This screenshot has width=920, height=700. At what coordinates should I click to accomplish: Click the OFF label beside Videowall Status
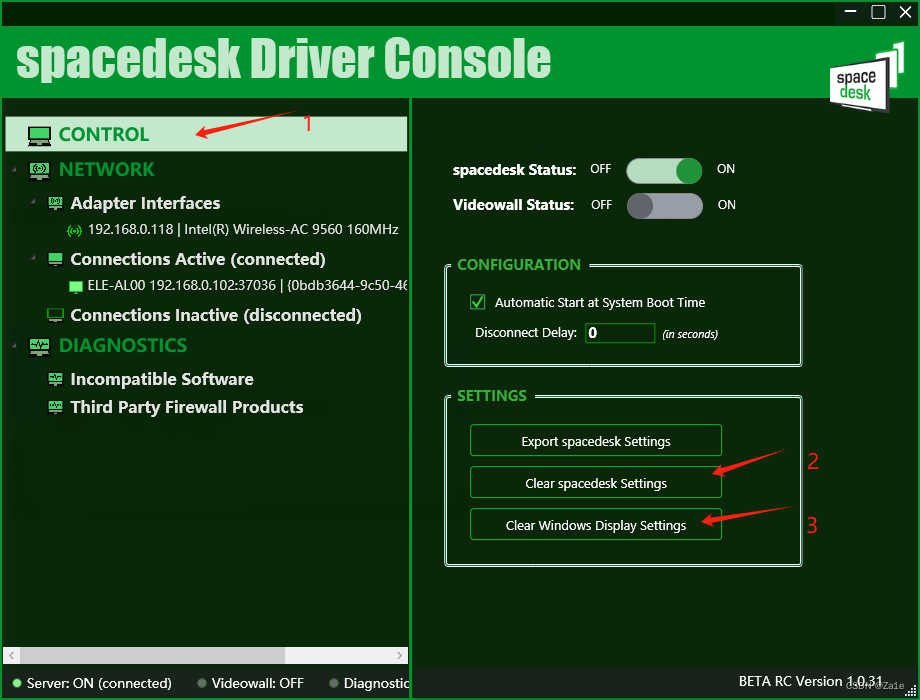tap(601, 205)
